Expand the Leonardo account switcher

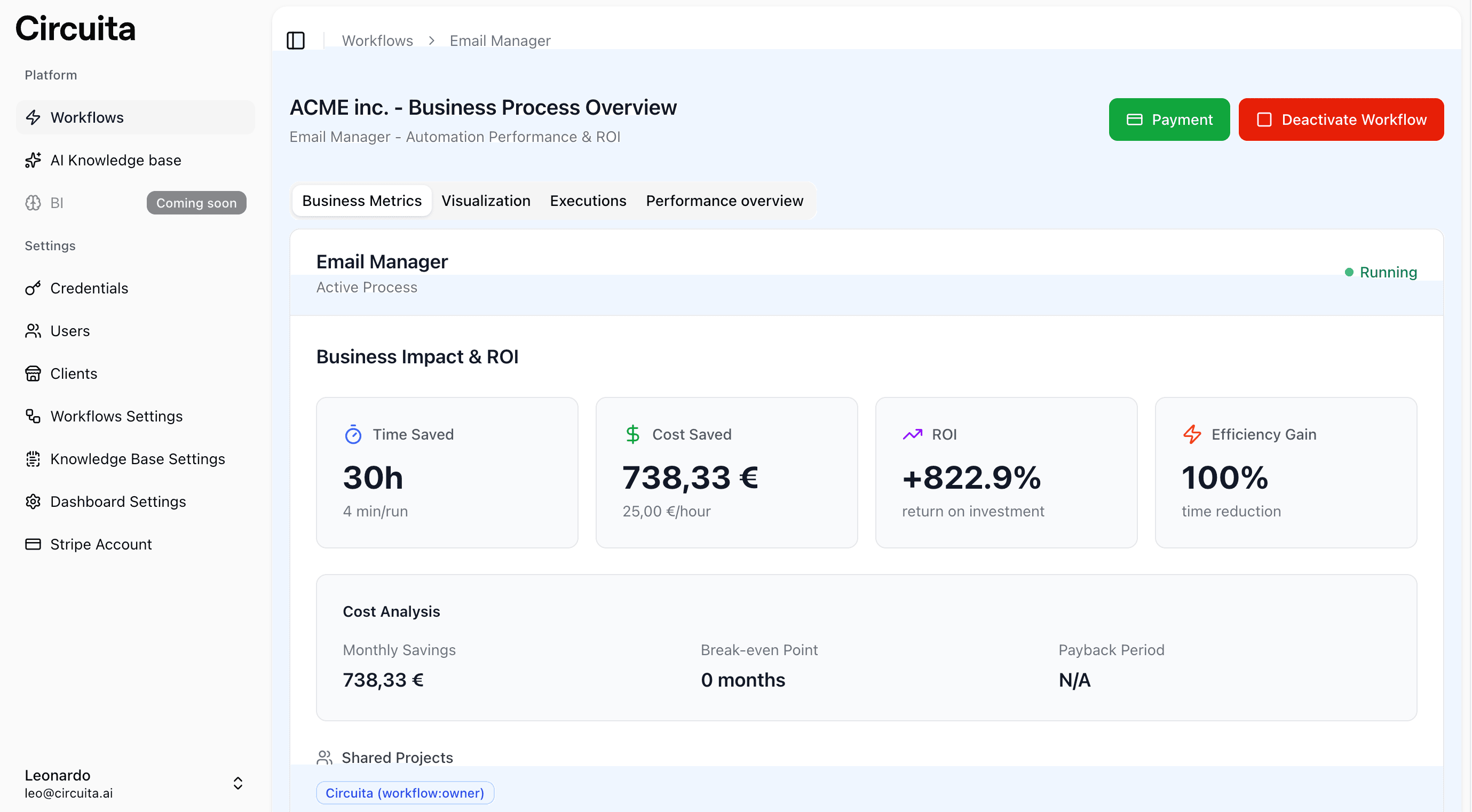238,783
